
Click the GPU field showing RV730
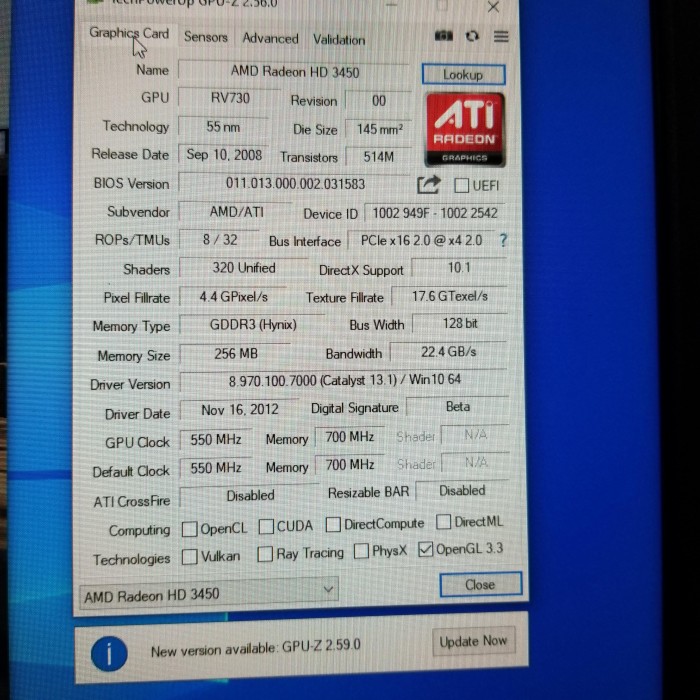(229, 98)
